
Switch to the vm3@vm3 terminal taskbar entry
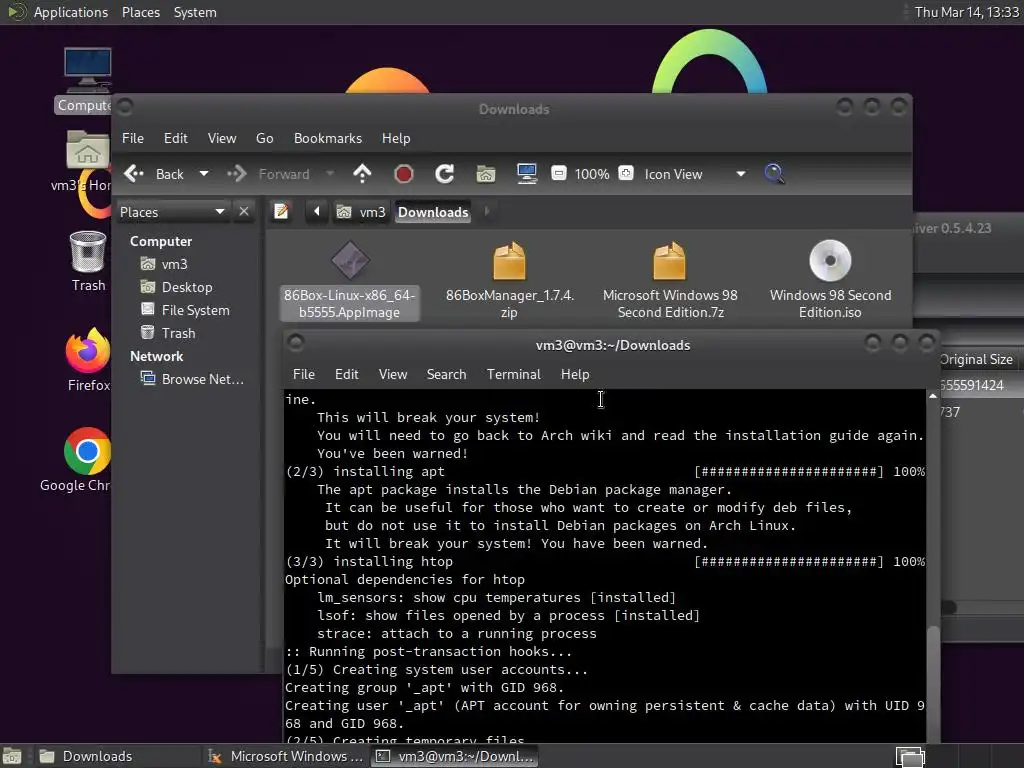[455, 756]
